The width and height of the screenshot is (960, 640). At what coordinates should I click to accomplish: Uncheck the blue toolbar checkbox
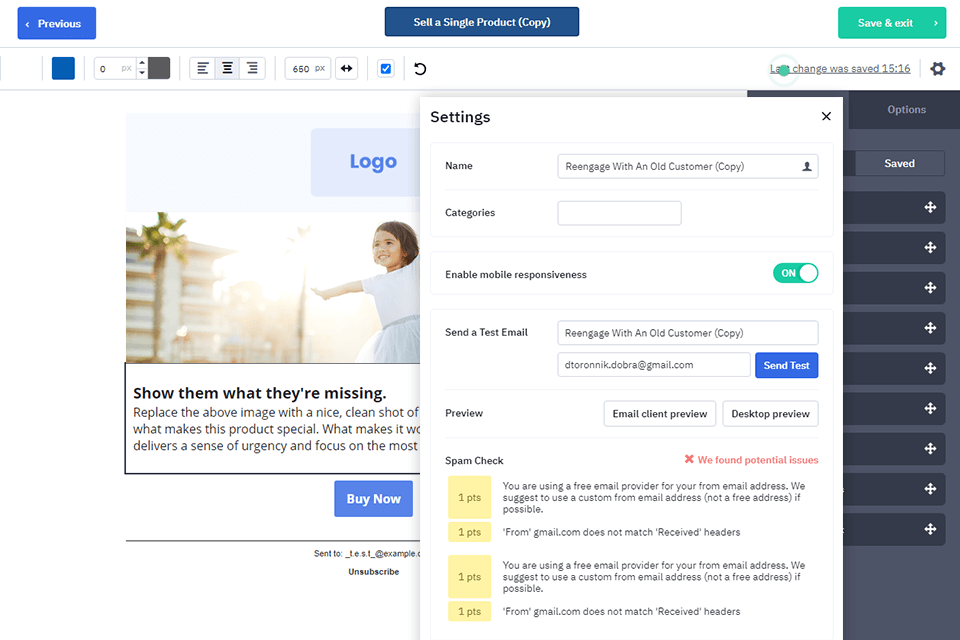pyautogui.click(x=385, y=68)
